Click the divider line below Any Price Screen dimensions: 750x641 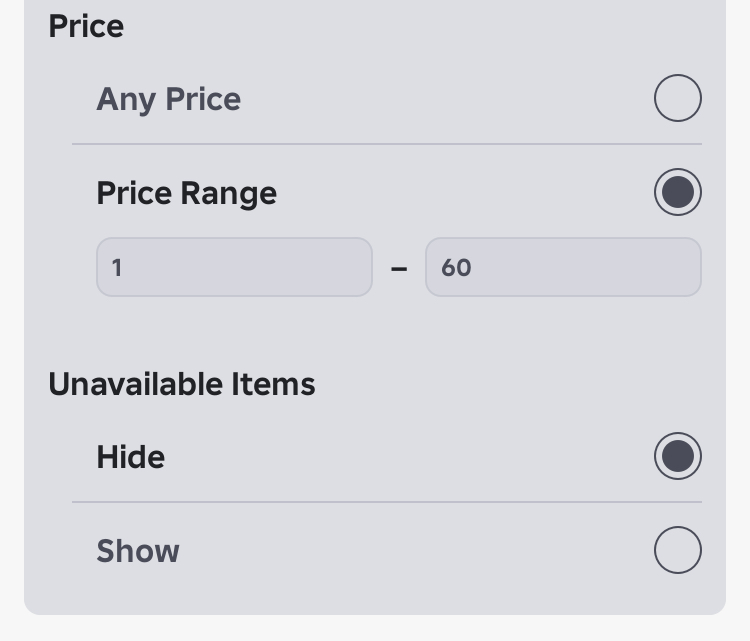pos(386,144)
